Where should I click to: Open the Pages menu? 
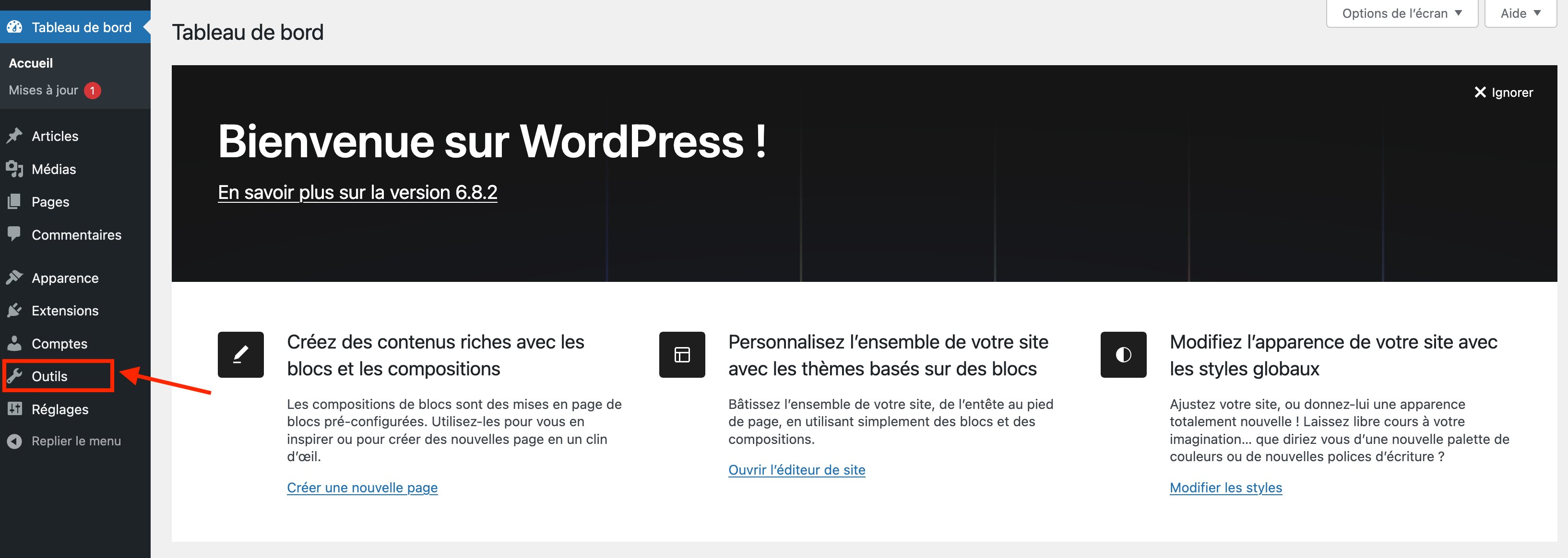tap(75, 201)
